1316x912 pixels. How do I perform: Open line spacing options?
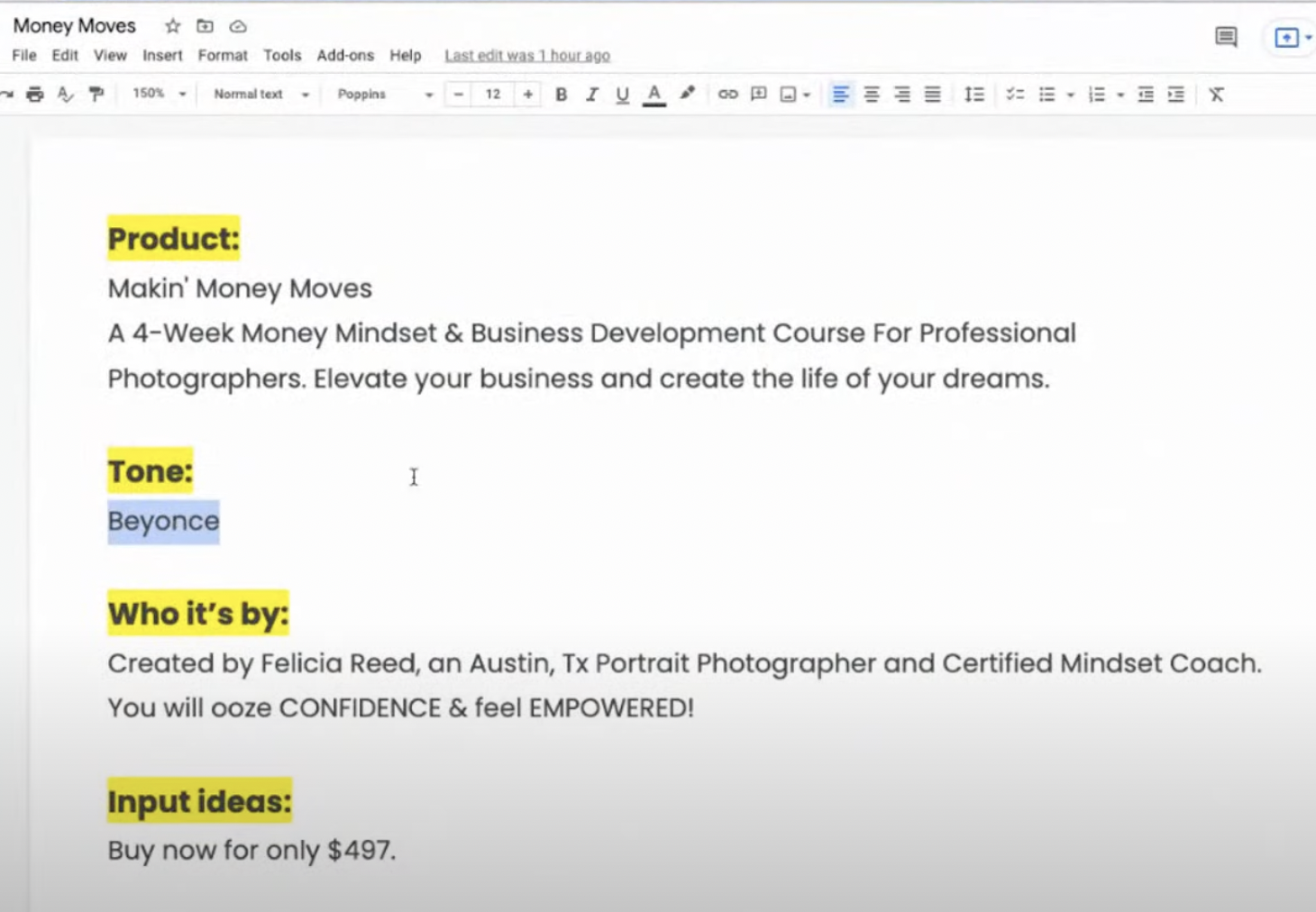pyautogui.click(x=973, y=94)
